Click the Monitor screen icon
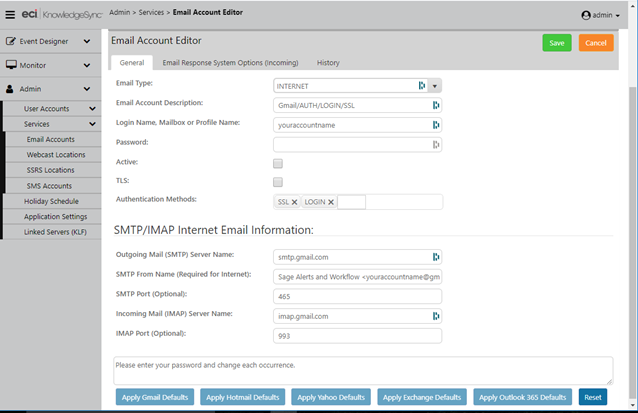 pyautogui.click(x=11, y=65)
